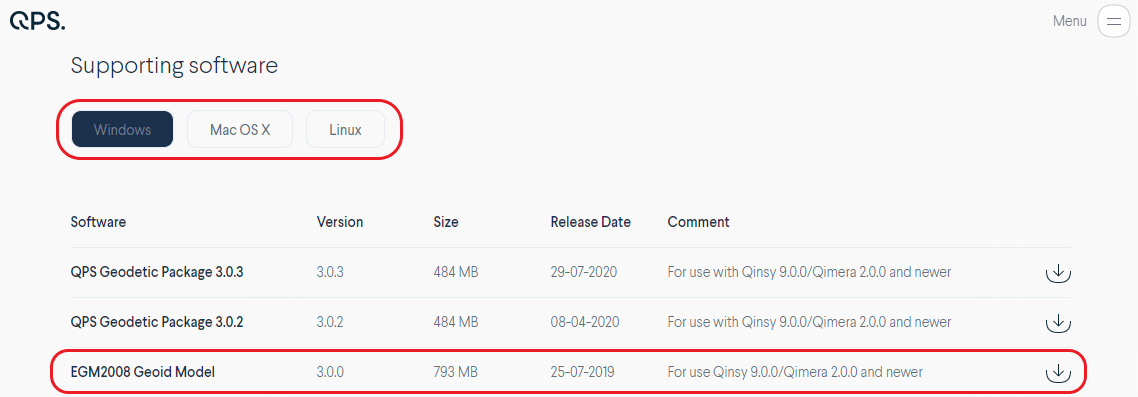
Task: Switch to Linux downloads
Action: coord(345,129)
